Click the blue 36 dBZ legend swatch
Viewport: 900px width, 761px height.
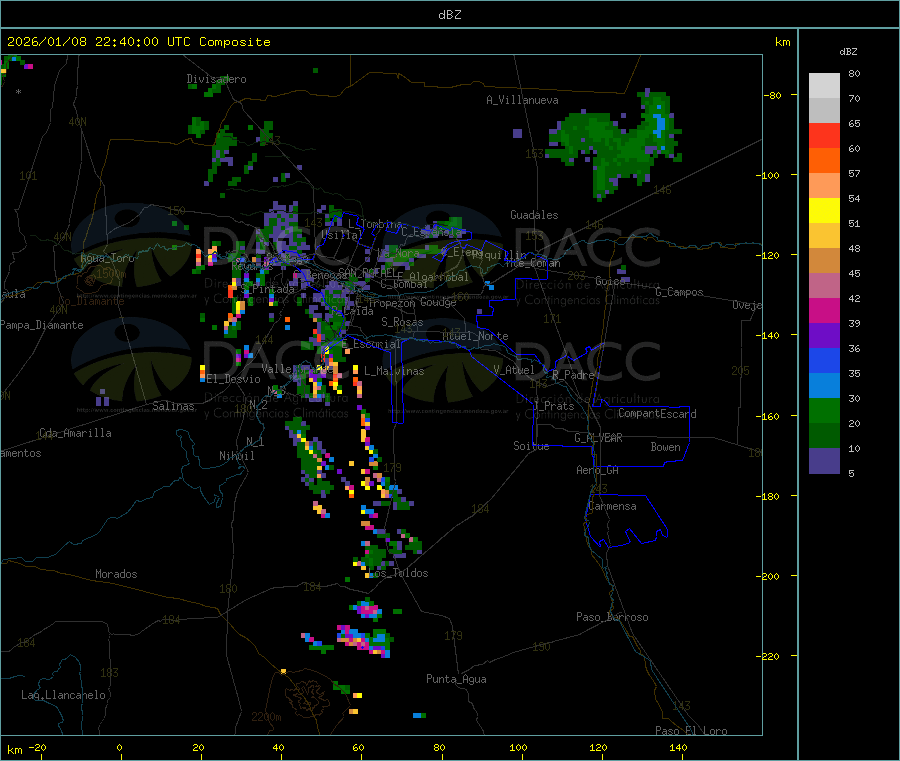coord(824,360)
